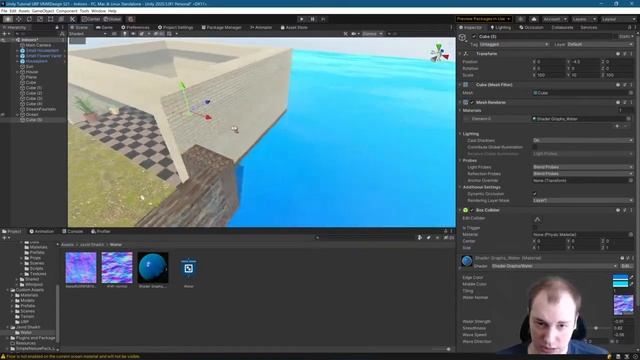Open the GameObject menu

tap(43, 11)
